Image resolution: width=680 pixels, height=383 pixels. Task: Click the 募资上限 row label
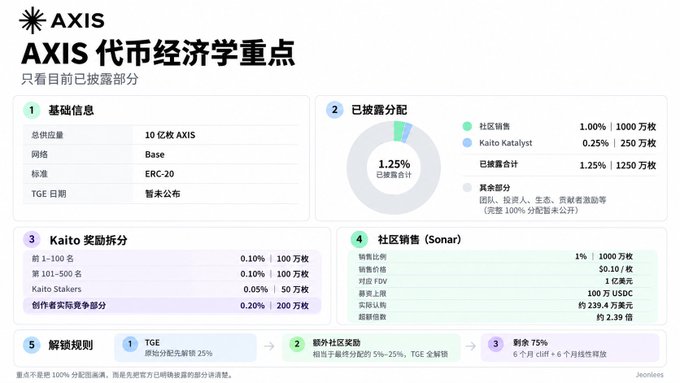pos(372,294)
